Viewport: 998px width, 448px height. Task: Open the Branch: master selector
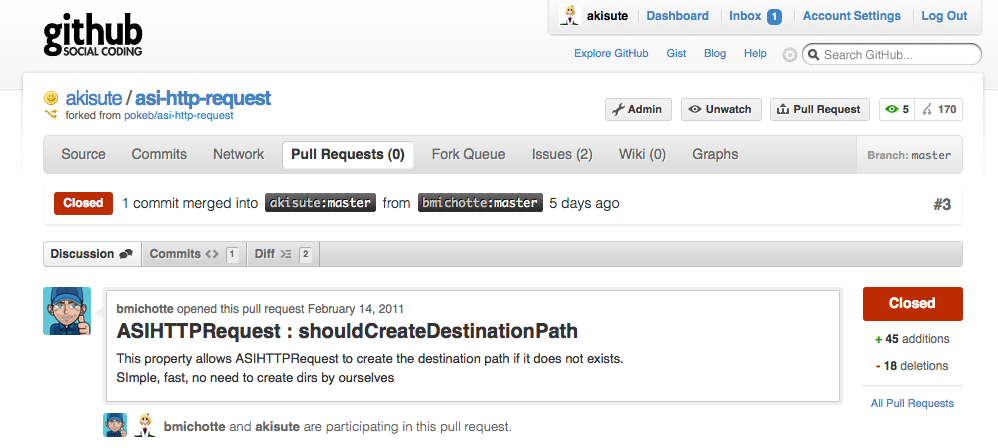(910, 155)
